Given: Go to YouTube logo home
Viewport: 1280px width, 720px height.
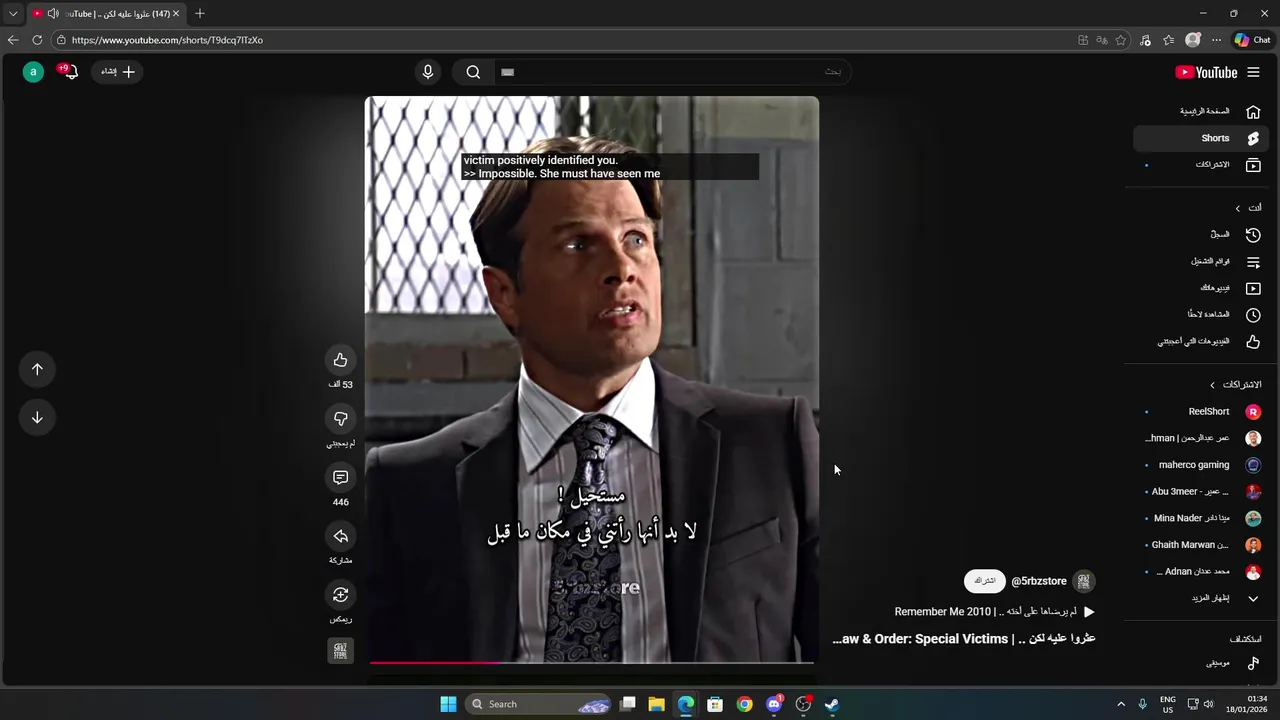Looking at the screenshot, I should pyautogui.click(x=1206, y=72).
